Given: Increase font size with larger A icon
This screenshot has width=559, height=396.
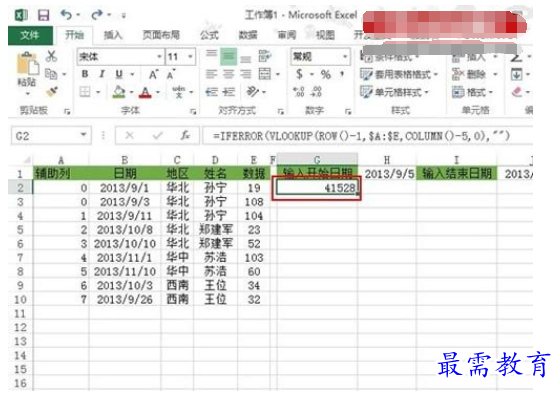Looking at the screenshot, I should pyautogui.click(x=153, y=74).
